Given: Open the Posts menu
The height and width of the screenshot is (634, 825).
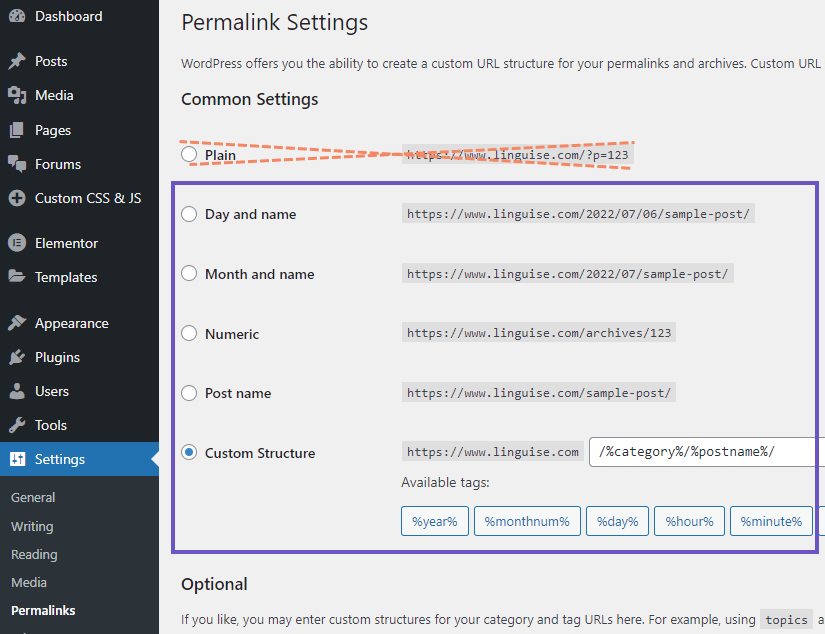Looking at the screenshot, I should [x=51, y=61].
